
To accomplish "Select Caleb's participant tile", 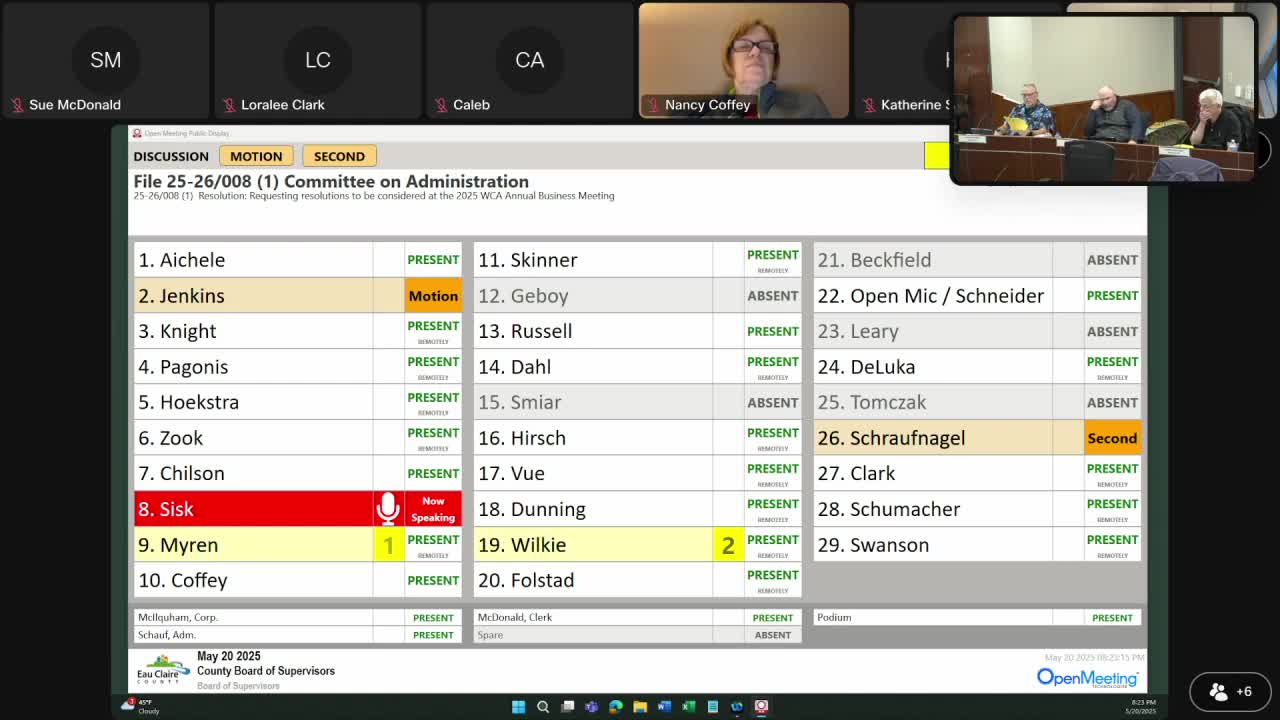I will pyautogui.click(x=529, y=60).
